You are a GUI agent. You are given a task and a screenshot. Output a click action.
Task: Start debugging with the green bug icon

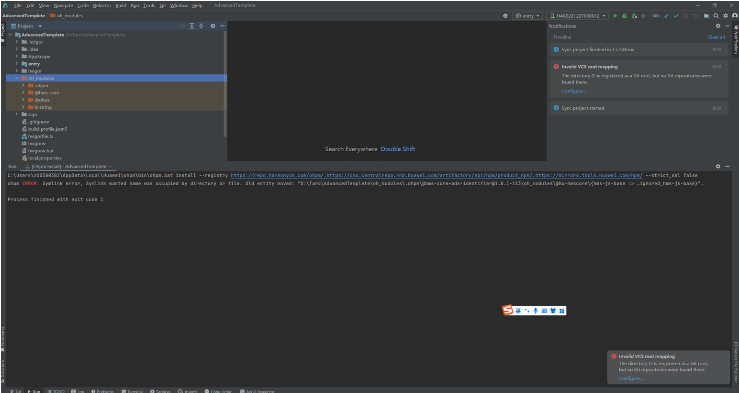click(624, 16)
